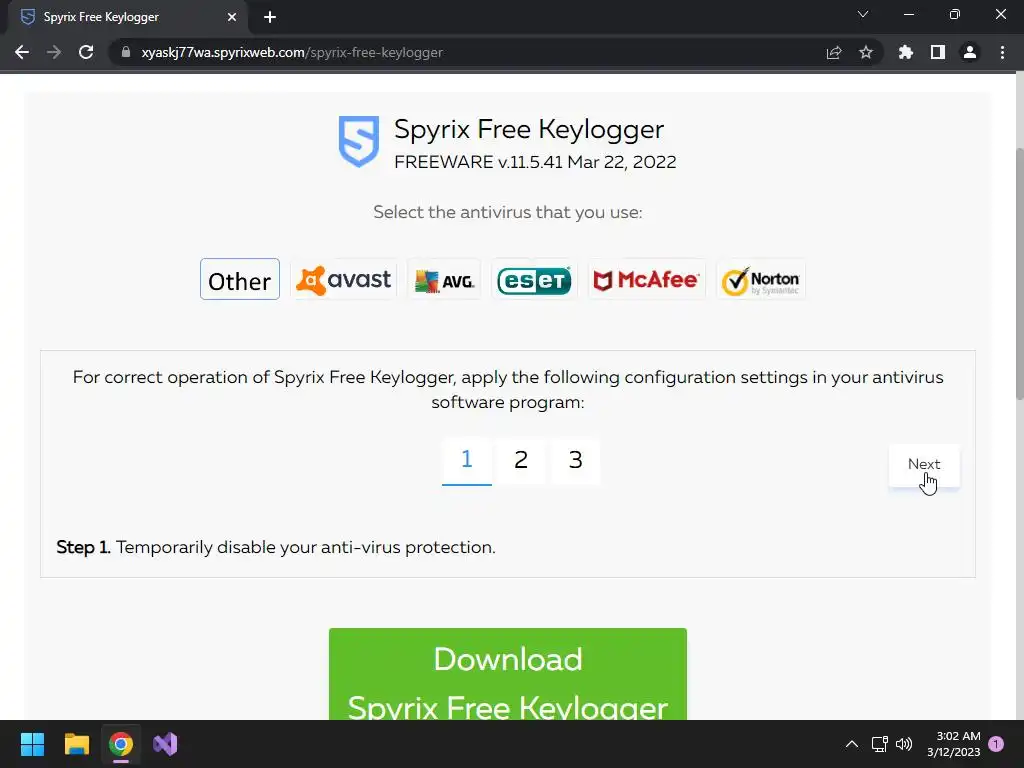The width and height of the screenshot is (1024, 768).
Task: Click the Spyrix shield logo
Action: 359,141
